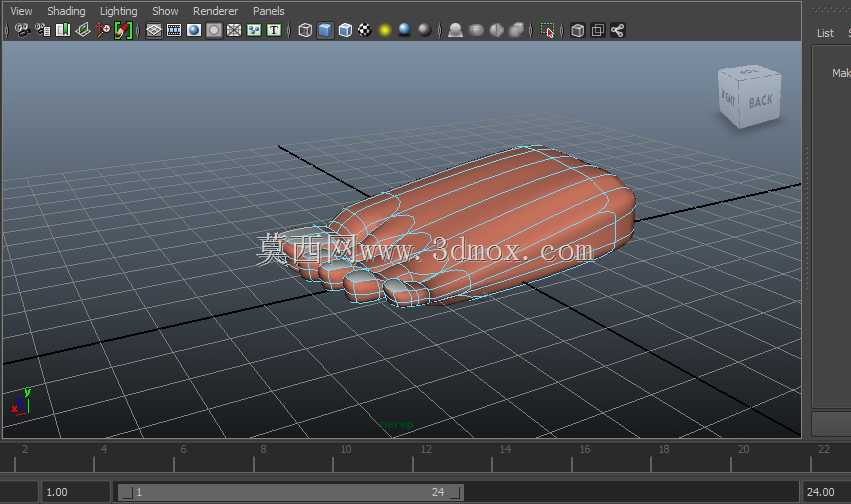Click X-Ray Active Components icon
The image size is (851, 504).
click(598, 30)
